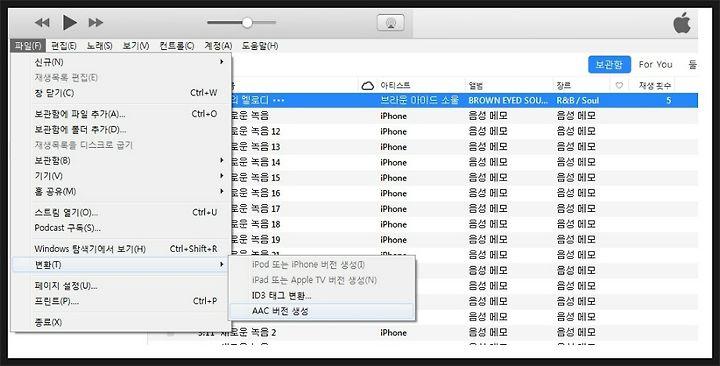Expand the 홈 공유(M) submenu

(122, 191)
